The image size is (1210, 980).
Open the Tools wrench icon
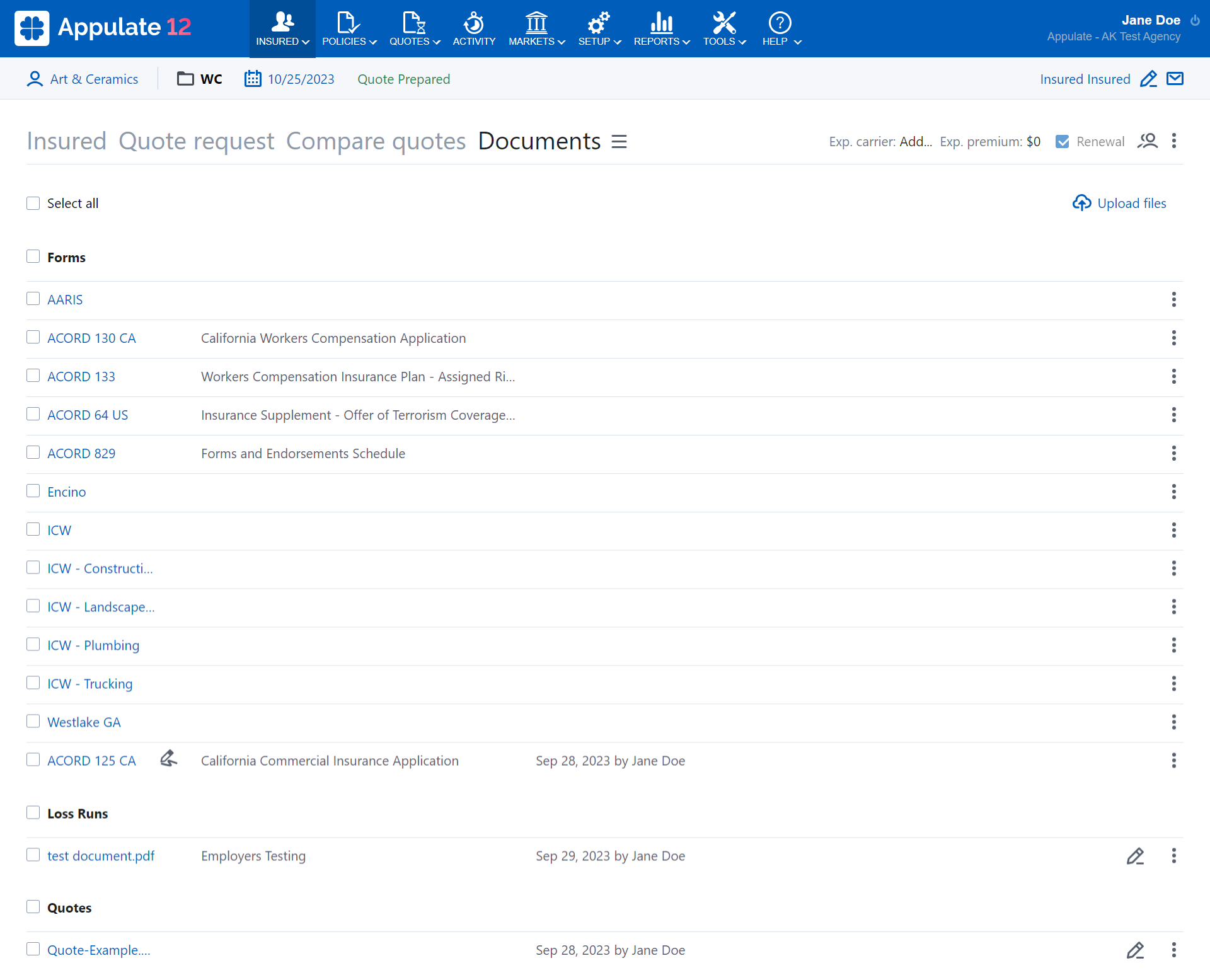tap(723, 22)
